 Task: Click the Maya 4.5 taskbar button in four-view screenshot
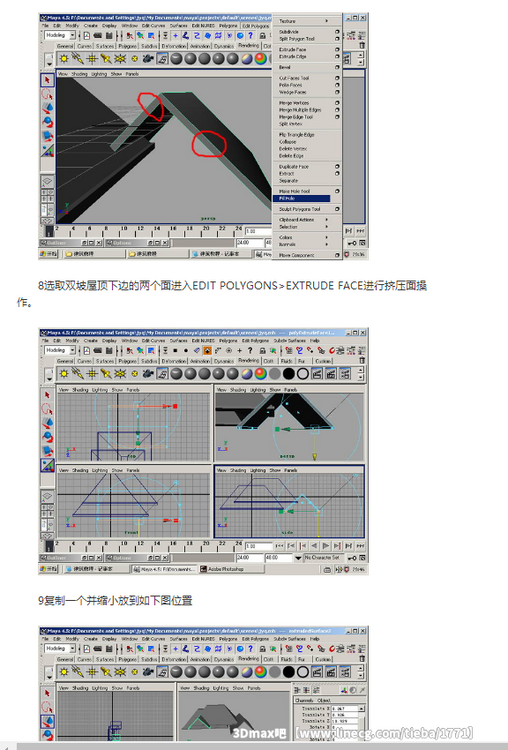[164, 569]
